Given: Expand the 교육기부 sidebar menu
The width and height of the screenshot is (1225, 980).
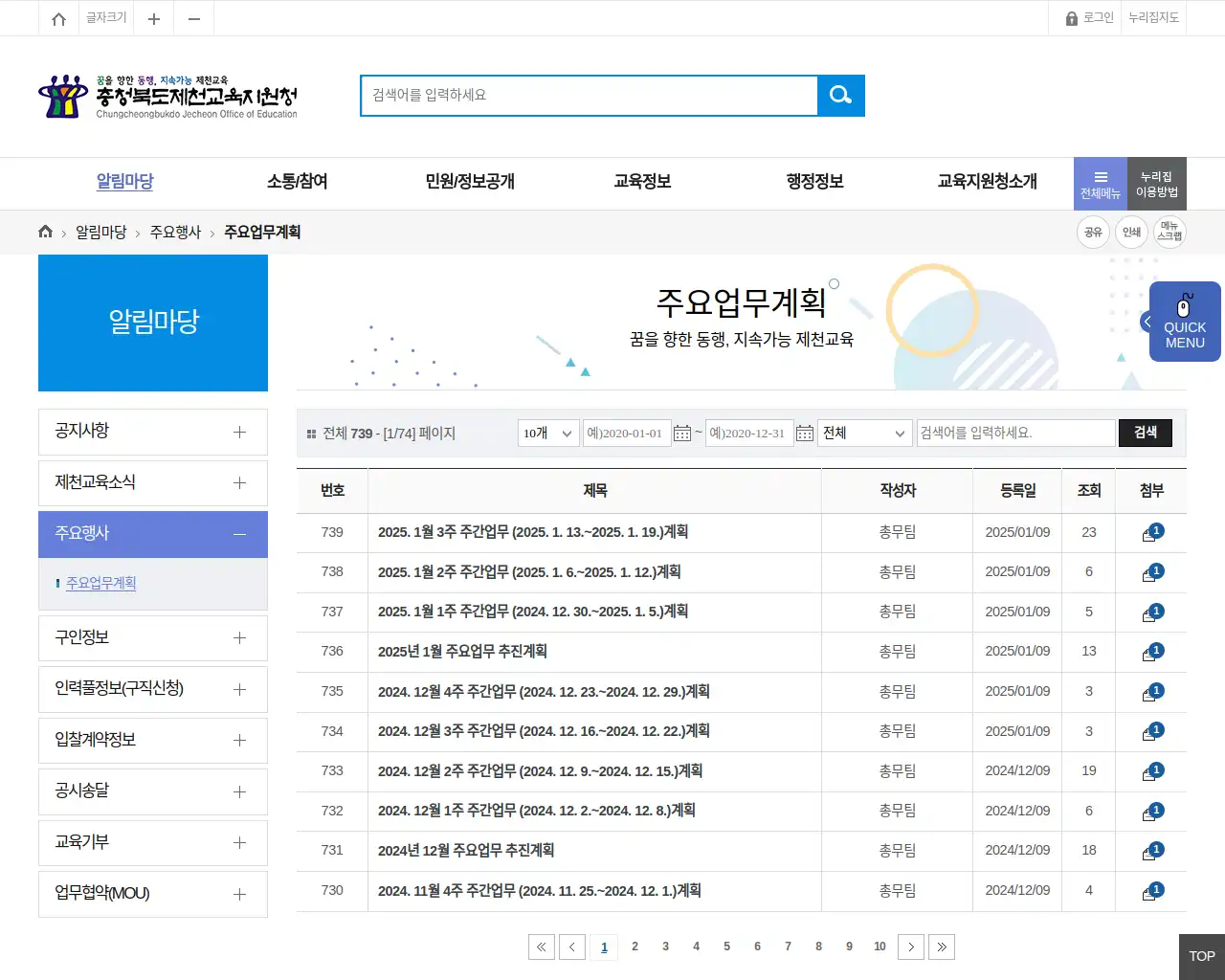Looking at the screenshot, I should pyautogui.click(x=153, y=843).
